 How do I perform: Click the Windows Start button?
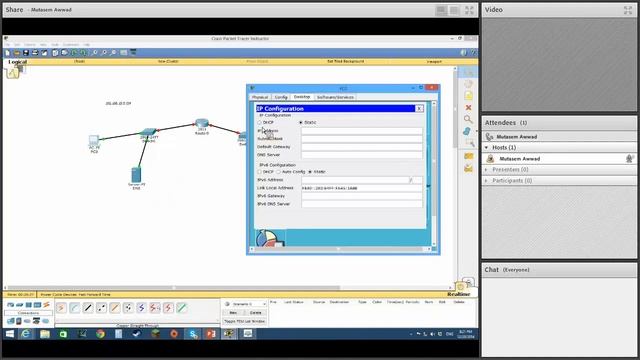tap(9, 334)
